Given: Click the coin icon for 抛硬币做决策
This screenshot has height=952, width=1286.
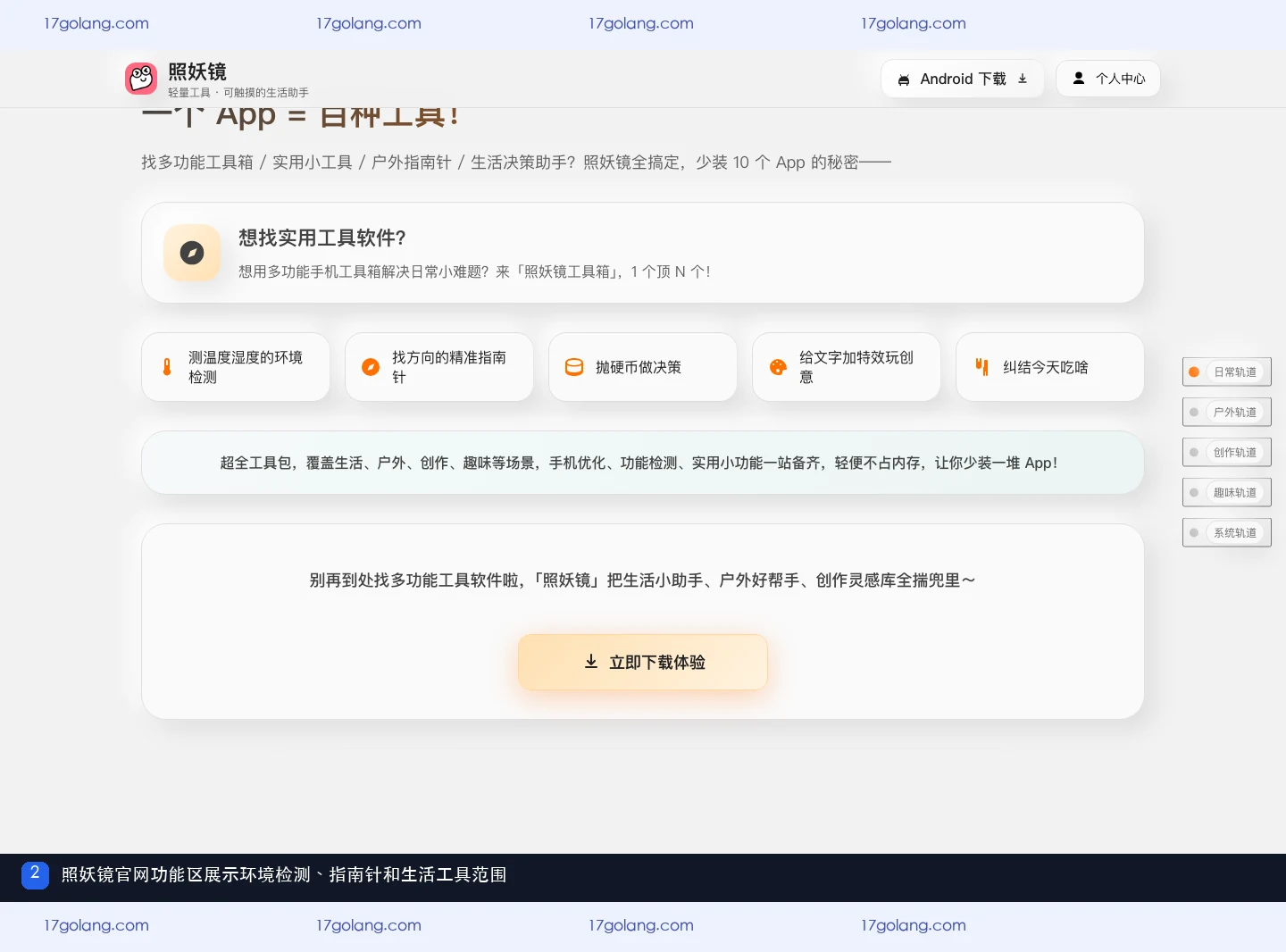Looking at the screenshot, I should click(574, 367).
